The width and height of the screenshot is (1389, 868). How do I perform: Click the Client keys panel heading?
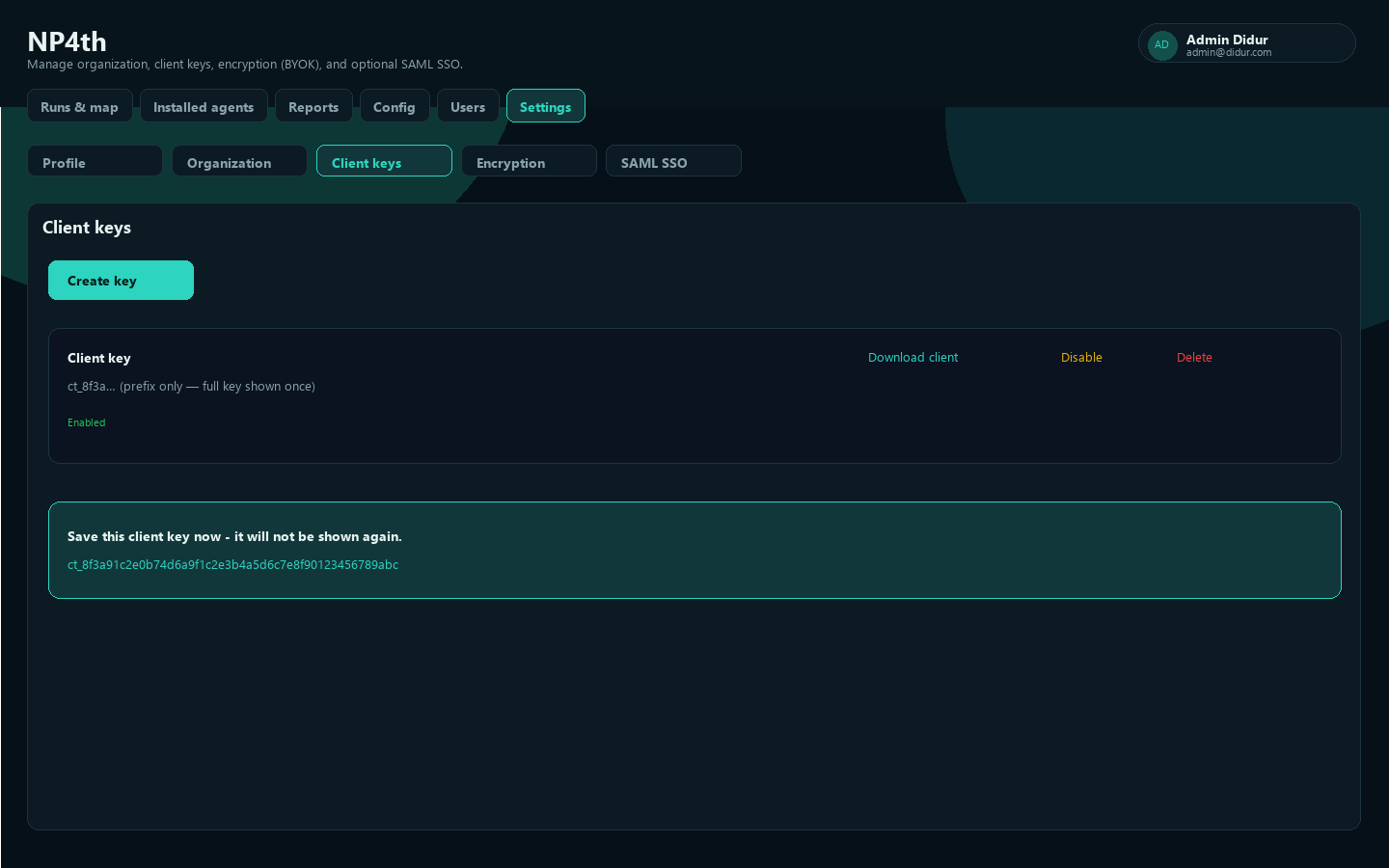pos(87,228)
